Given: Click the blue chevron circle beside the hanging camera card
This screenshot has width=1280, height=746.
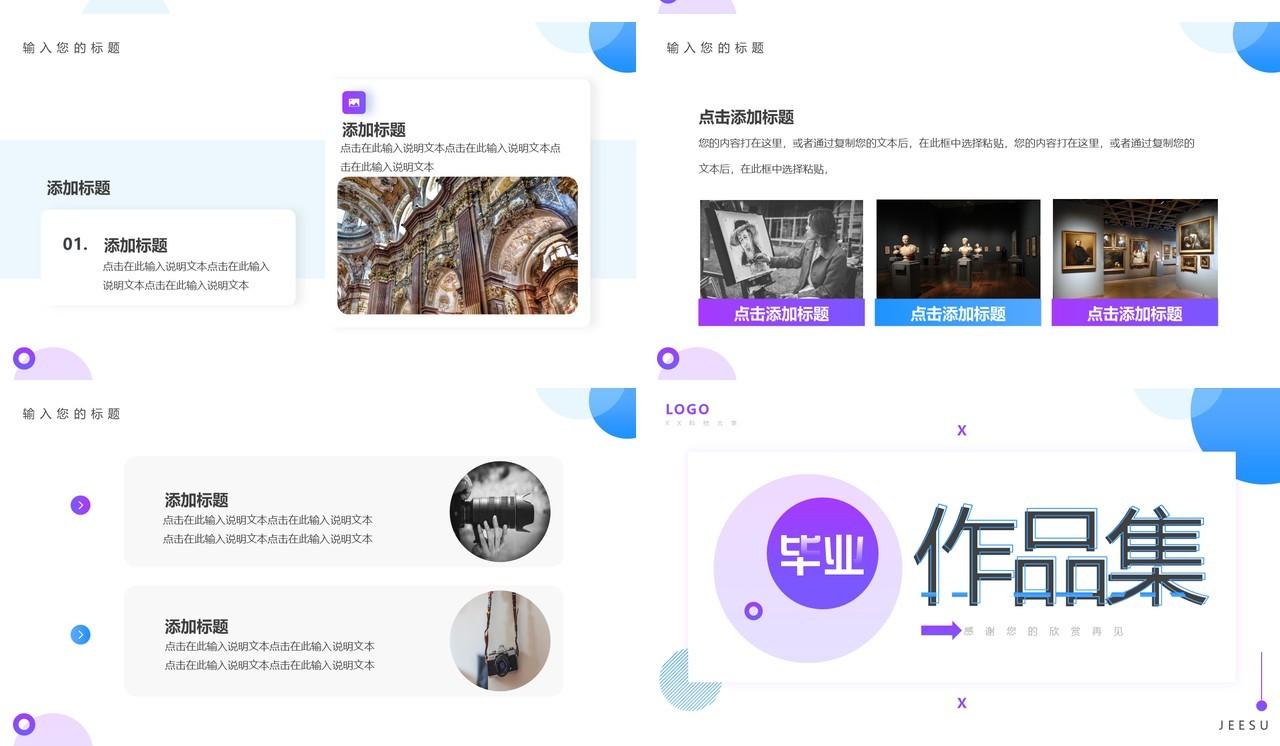Looking at the screenshot, I should 81,634.
